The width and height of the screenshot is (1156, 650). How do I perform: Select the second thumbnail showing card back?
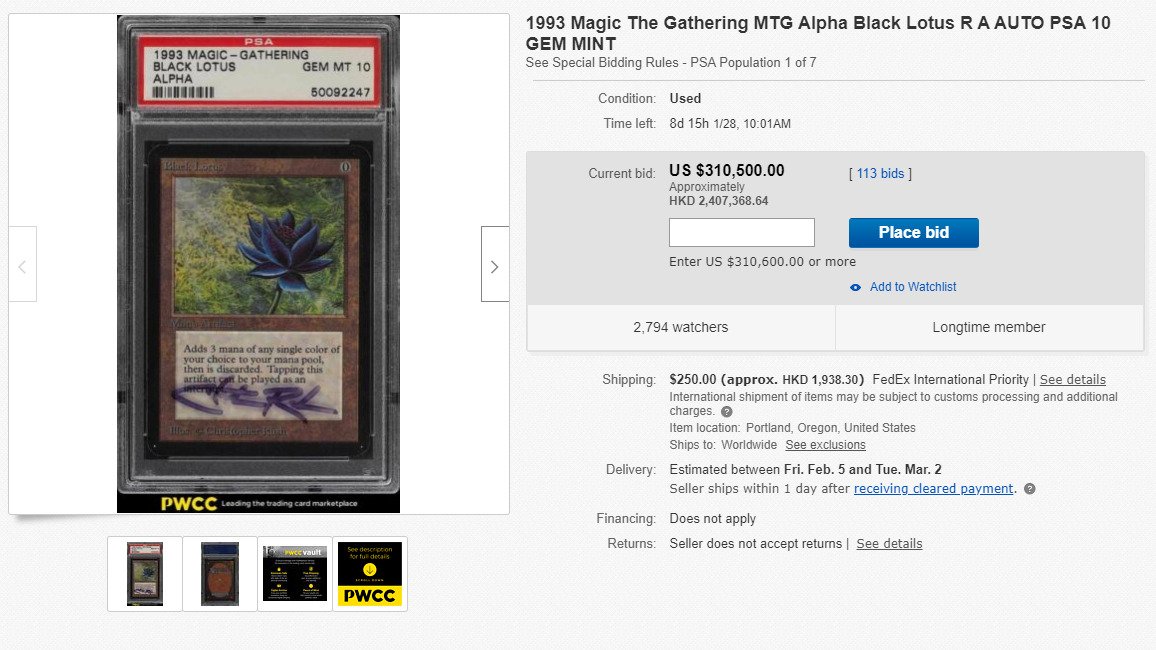[220, 574]
